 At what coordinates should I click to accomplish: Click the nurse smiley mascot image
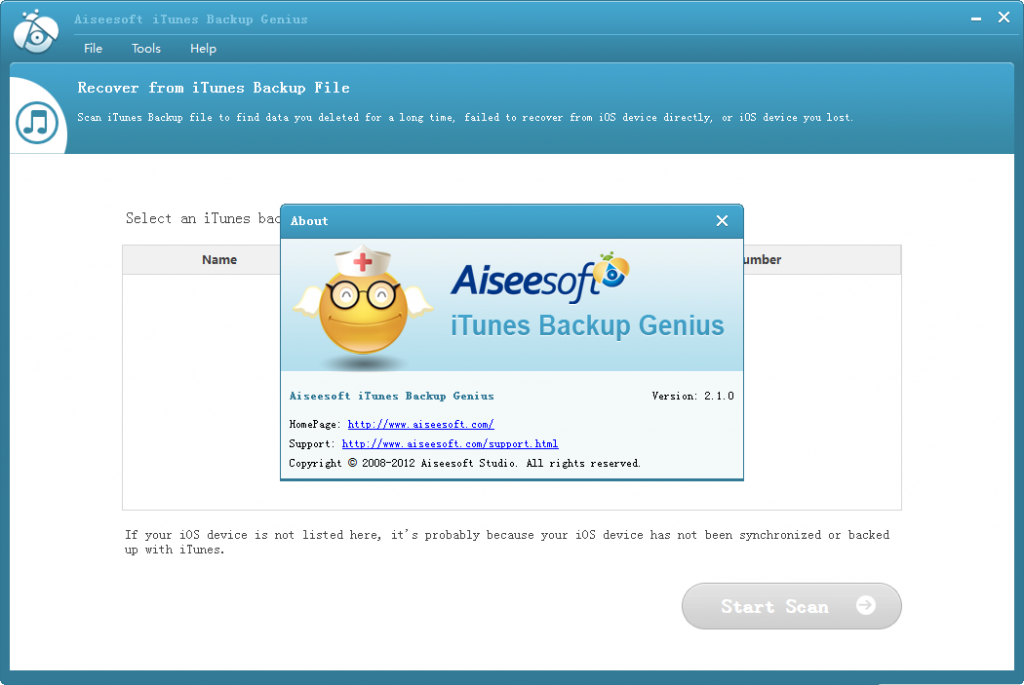pyautogui.click(x=363, y=306)
